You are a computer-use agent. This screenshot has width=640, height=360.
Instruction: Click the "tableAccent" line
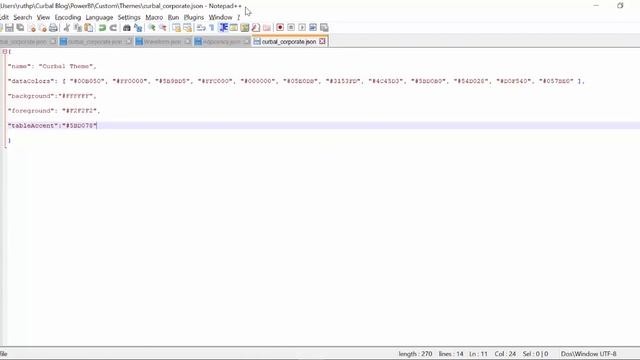[x=52, y=126]
